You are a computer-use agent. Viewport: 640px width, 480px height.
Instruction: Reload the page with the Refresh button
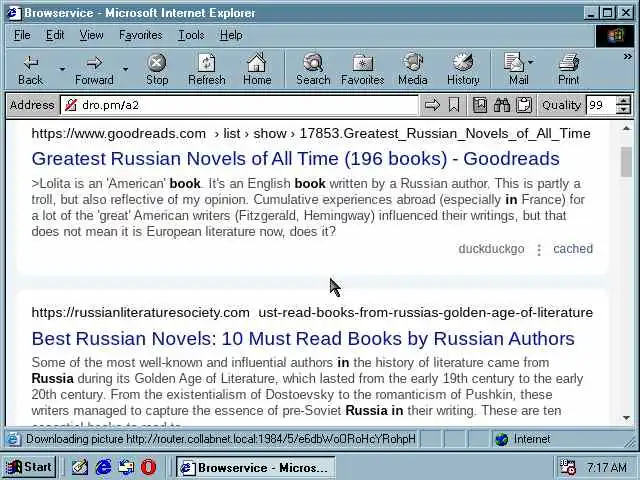(x=207, y=69)
